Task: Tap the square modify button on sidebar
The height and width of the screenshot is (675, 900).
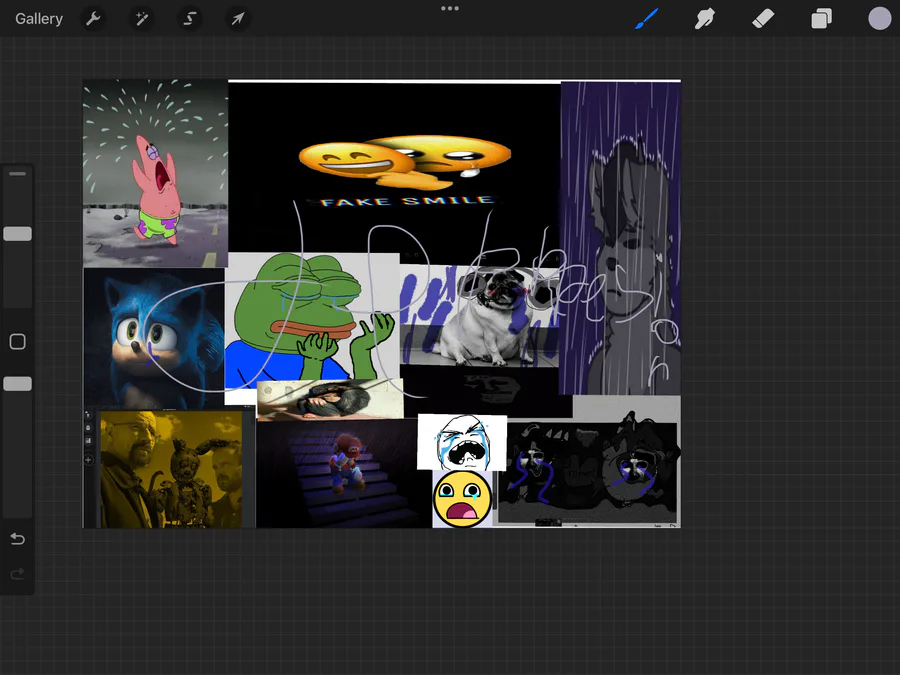Action: [18, 342]
